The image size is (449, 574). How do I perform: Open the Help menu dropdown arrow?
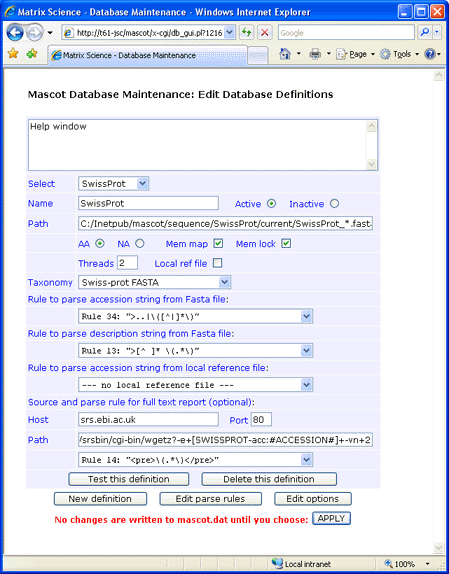pyautogui.click(x=439, y=54)
